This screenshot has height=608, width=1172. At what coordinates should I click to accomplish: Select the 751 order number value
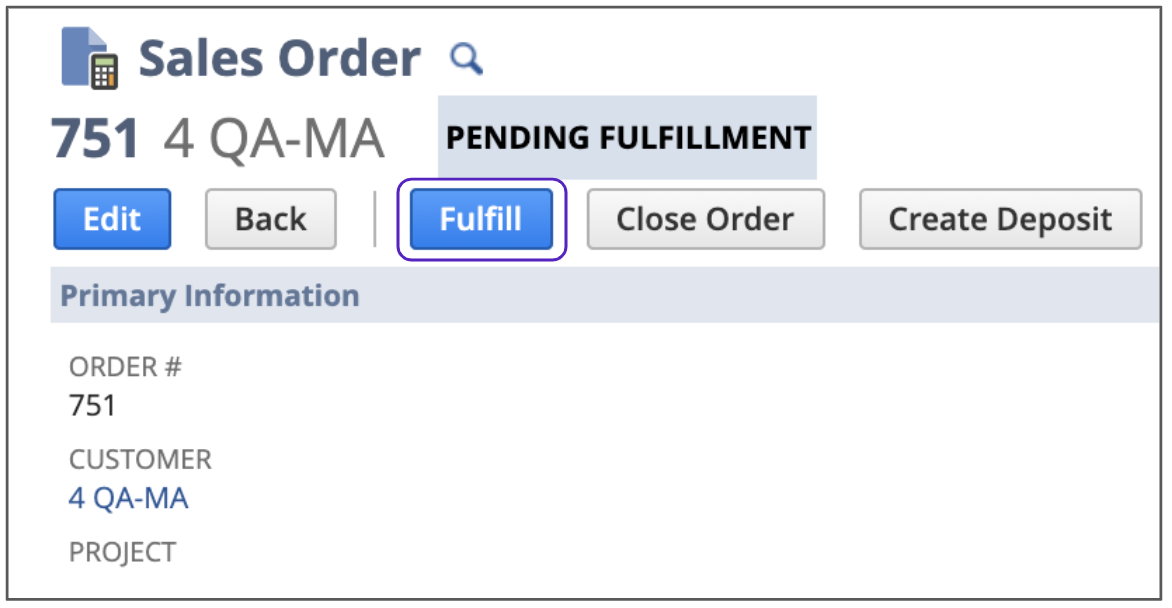92,405
